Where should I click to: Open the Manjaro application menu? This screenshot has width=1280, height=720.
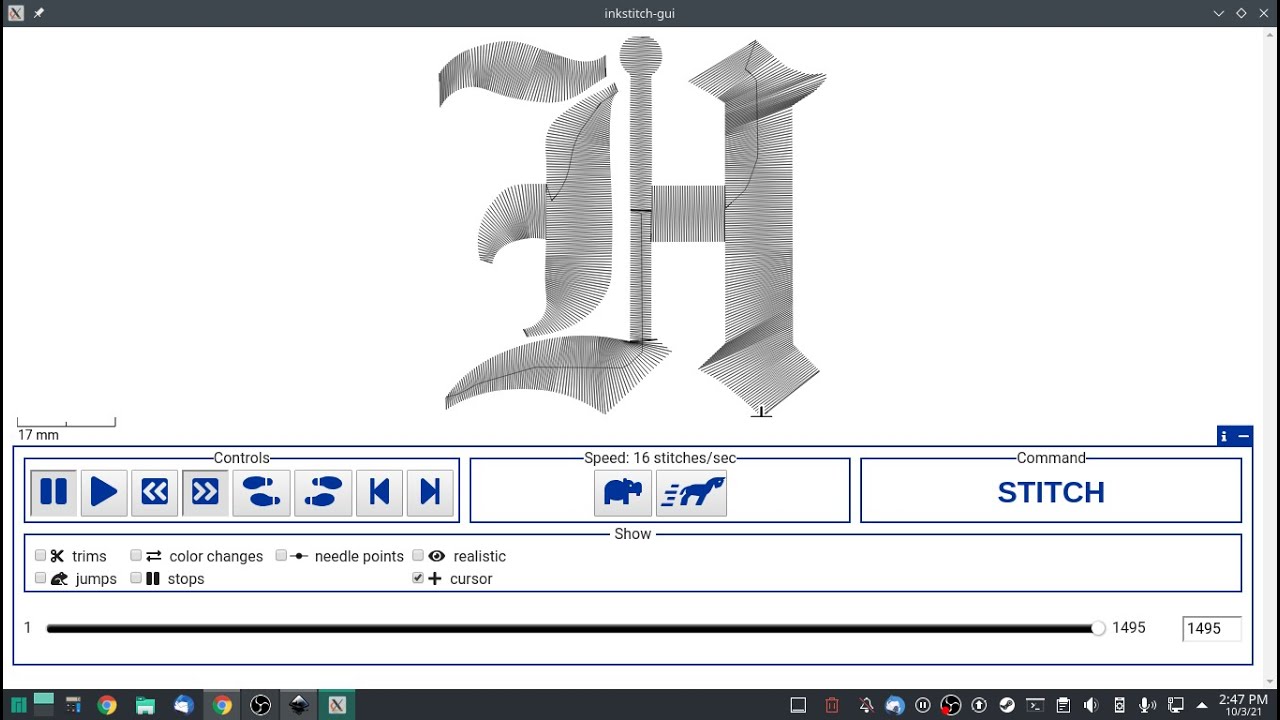pos(18,705)
